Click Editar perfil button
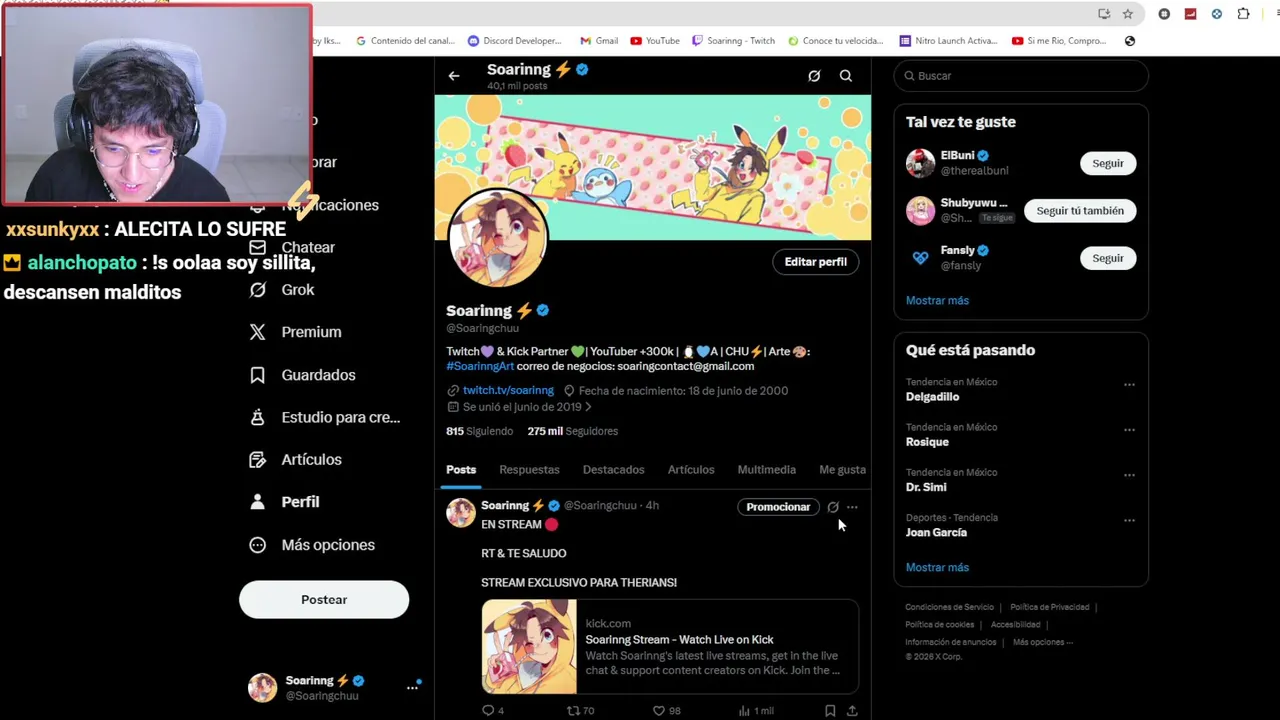 coord(815,262)
